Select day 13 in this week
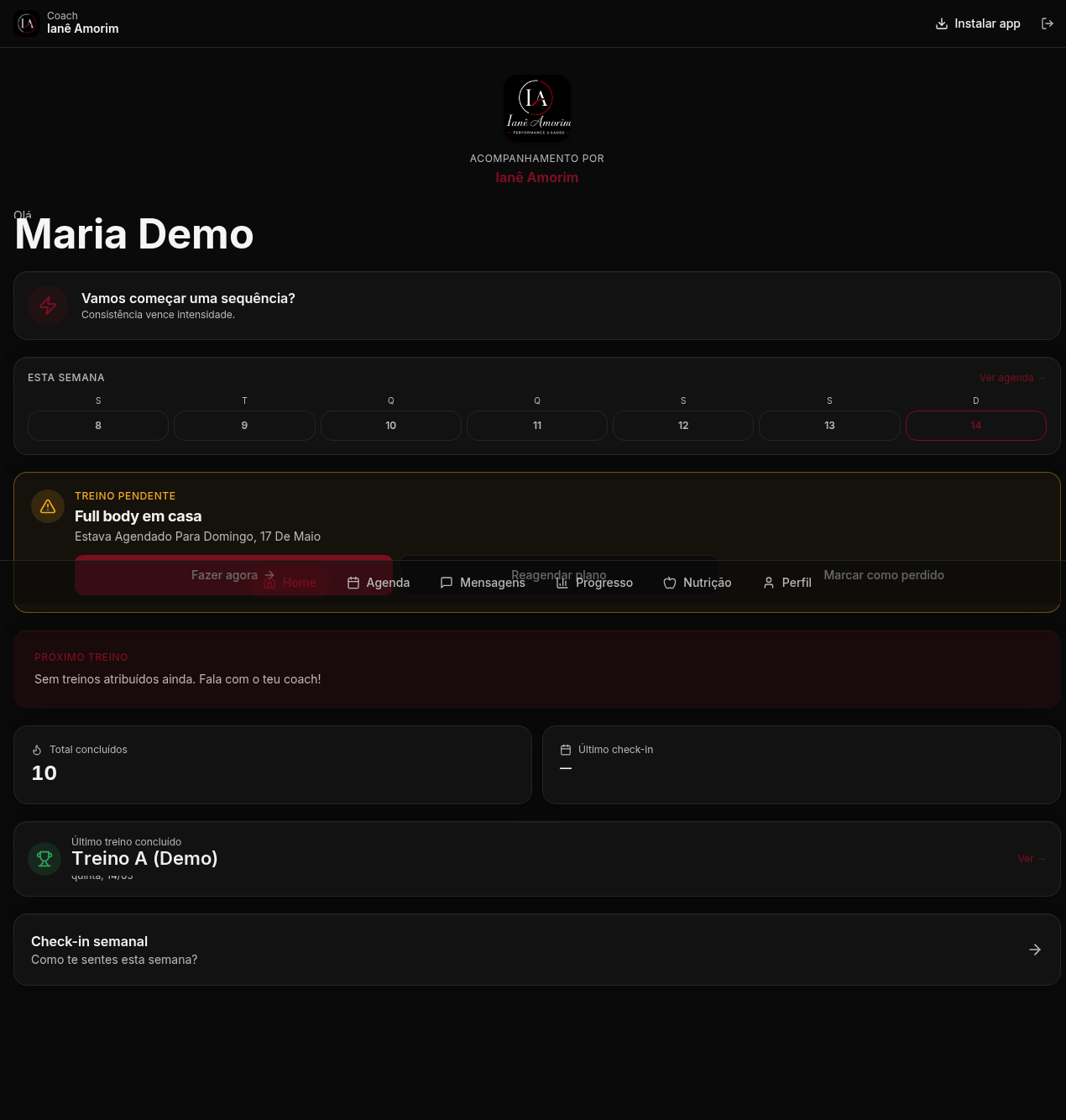The width and height of the screenshot is (1066, 1120). (829, 426)
